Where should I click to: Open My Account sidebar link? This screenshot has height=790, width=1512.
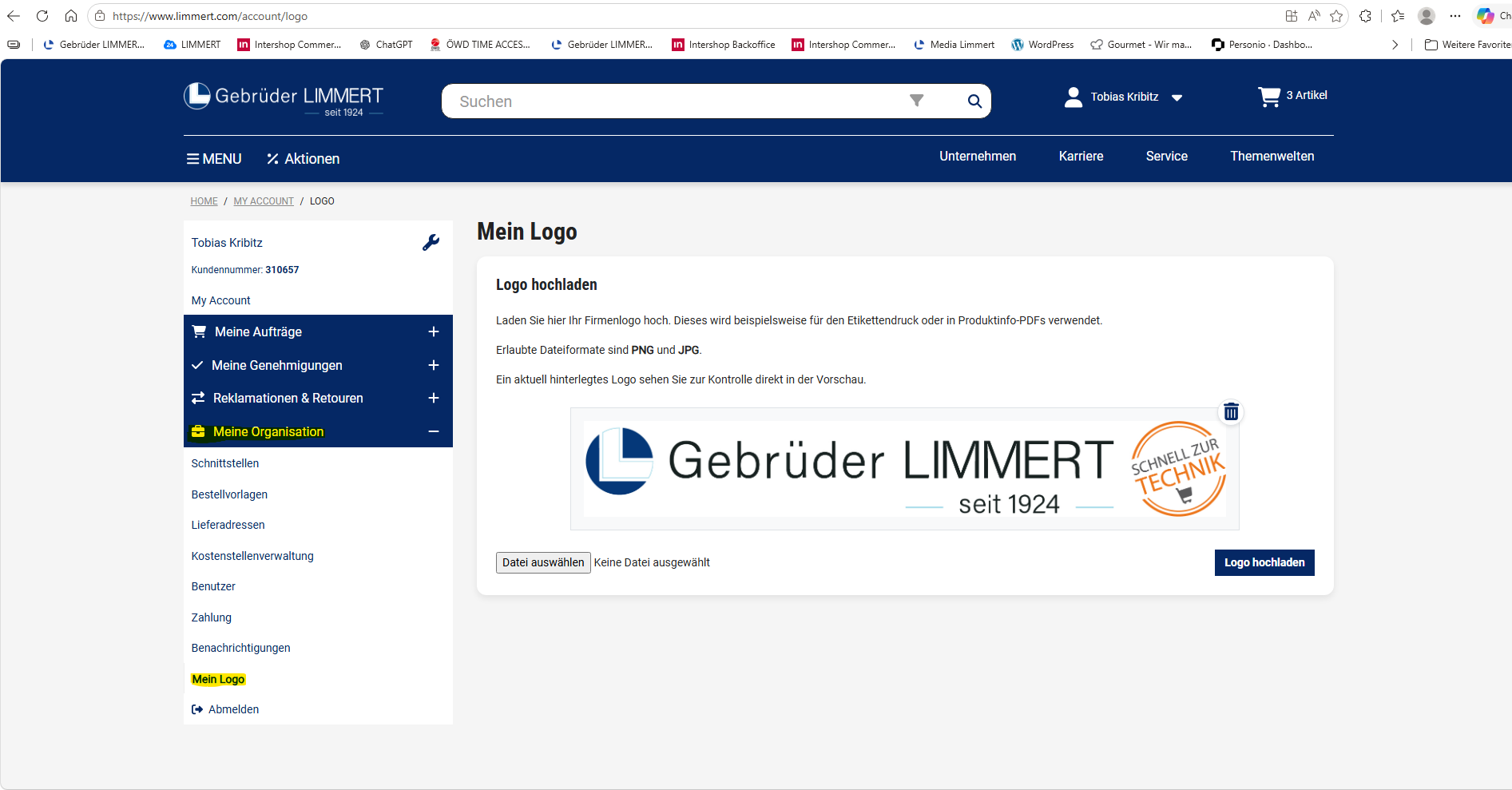220,300
